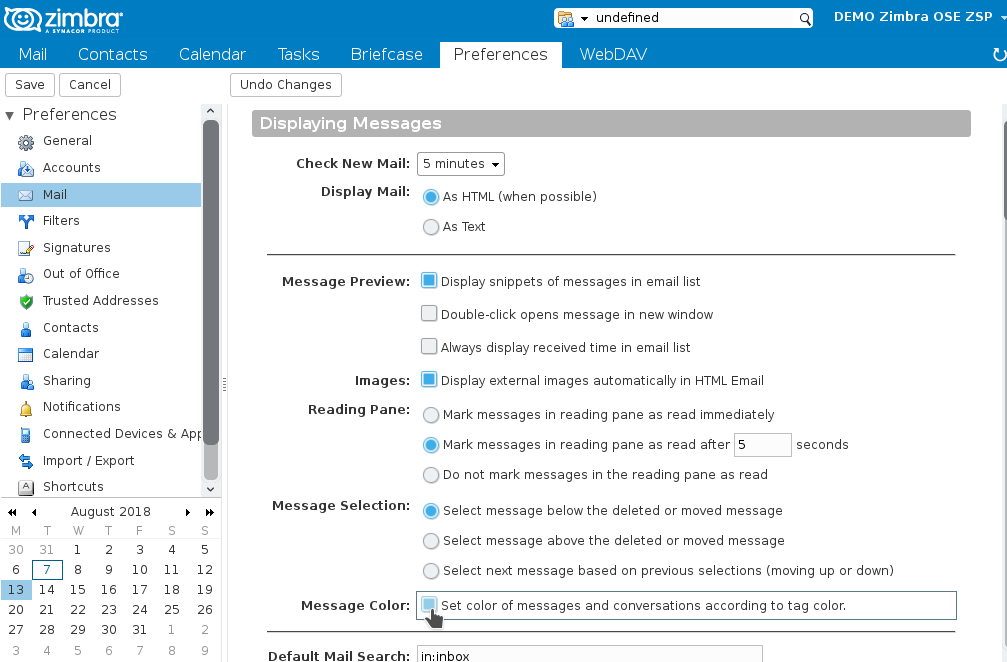This screenshot has height=662, width=1007.
Task: Click the Trusted Addresses shield icon
Action: point(26,301)
